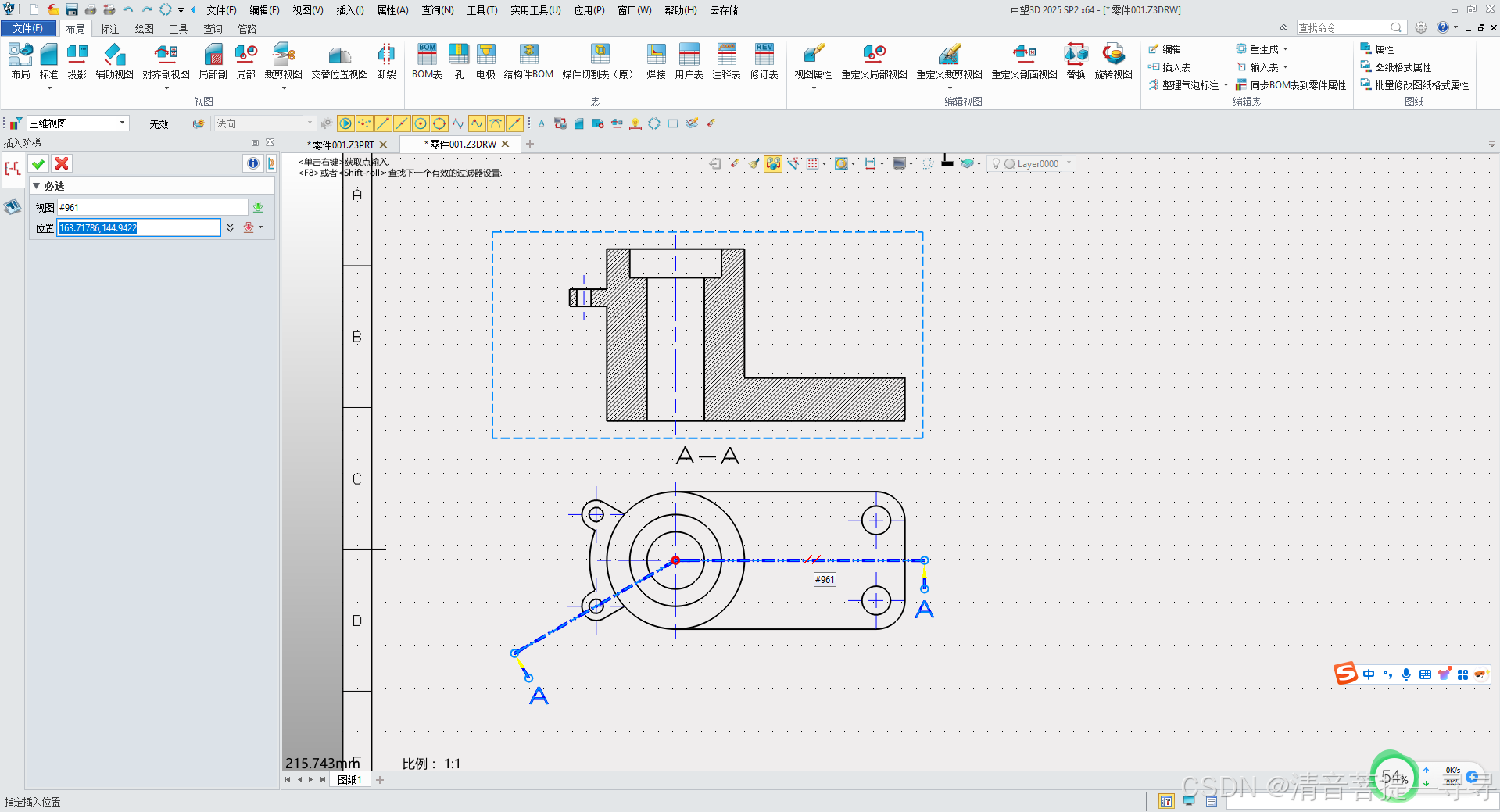Collapse the 必选 section
Image resolution: width=1500 pixels, height=812 pixels.
36,186
